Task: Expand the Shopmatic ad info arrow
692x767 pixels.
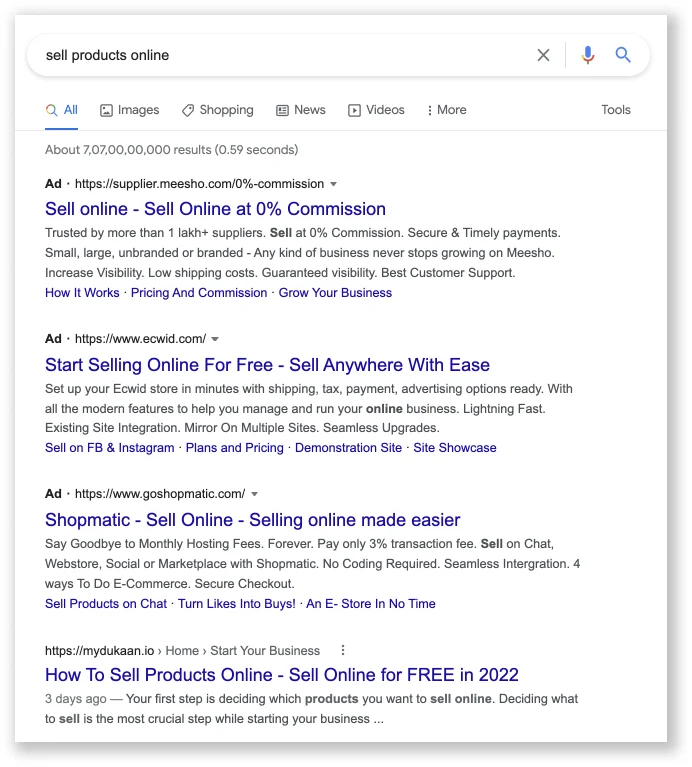Action: point(255,494)
